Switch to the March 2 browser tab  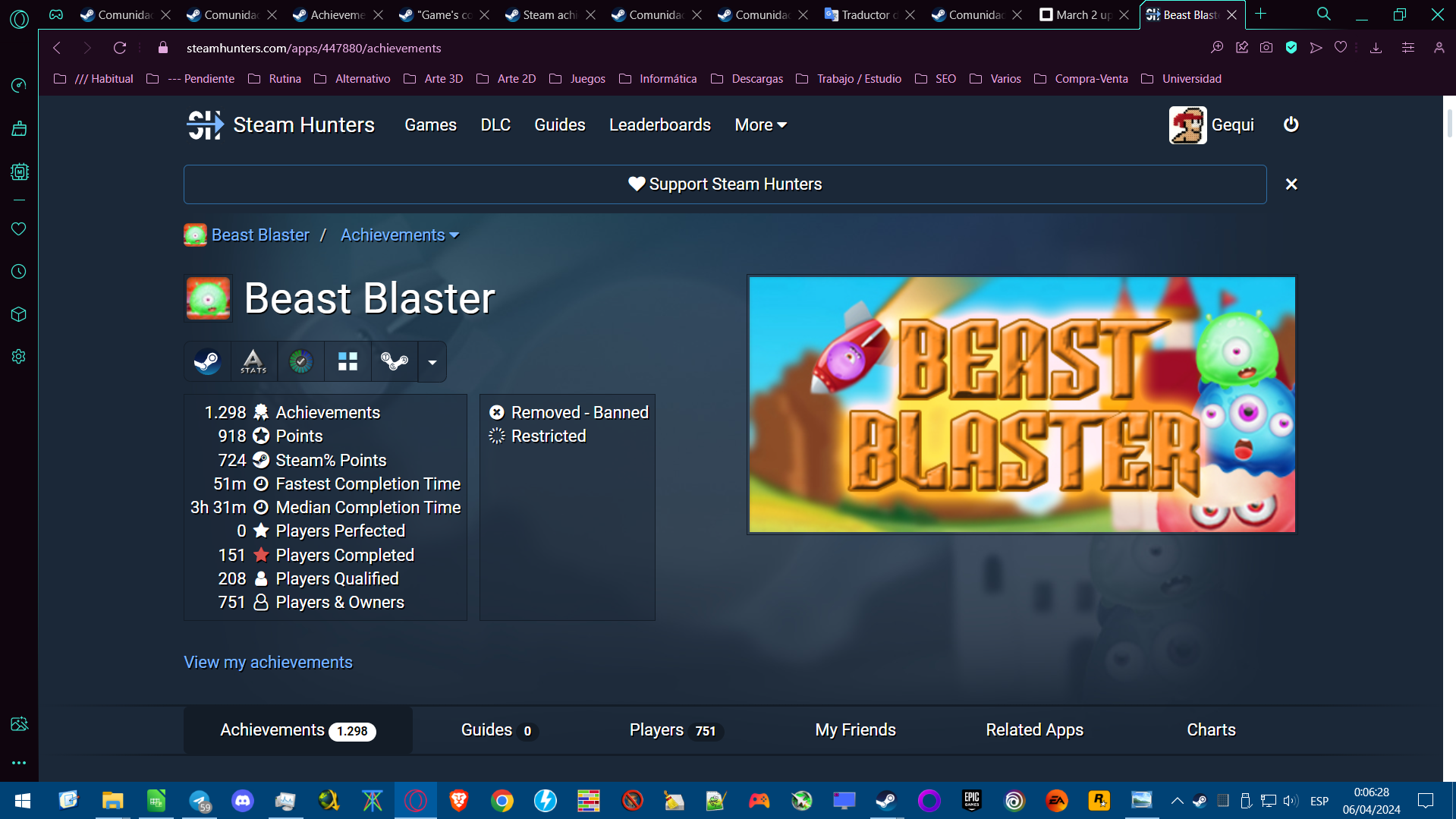tap(1083, 14)
